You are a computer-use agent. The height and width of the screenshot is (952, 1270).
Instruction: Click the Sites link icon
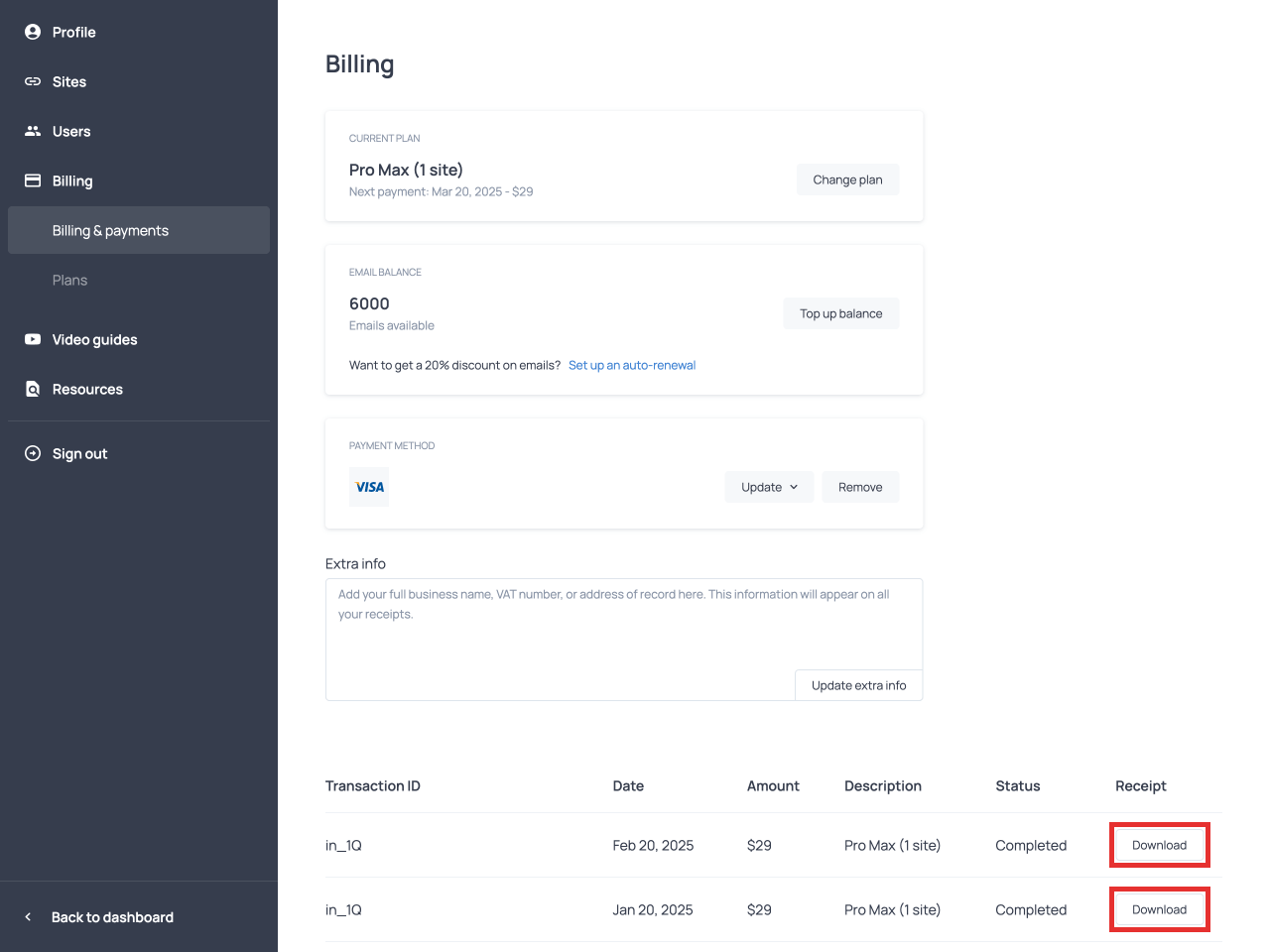[33, 81]
